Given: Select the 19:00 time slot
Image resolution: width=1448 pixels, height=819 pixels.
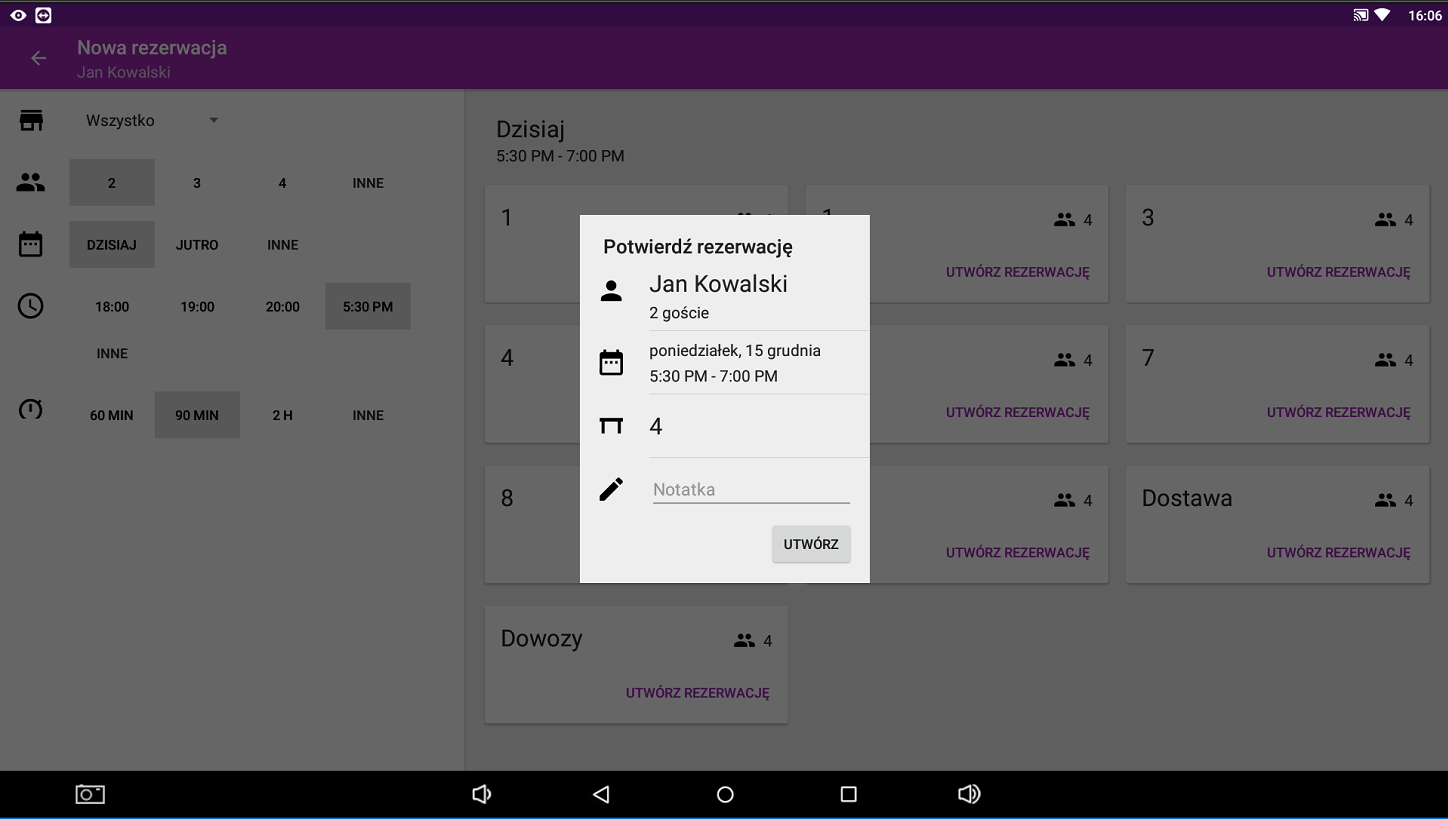Looking at the screenshot, I should pyautogui.click(x=197, y=307).
